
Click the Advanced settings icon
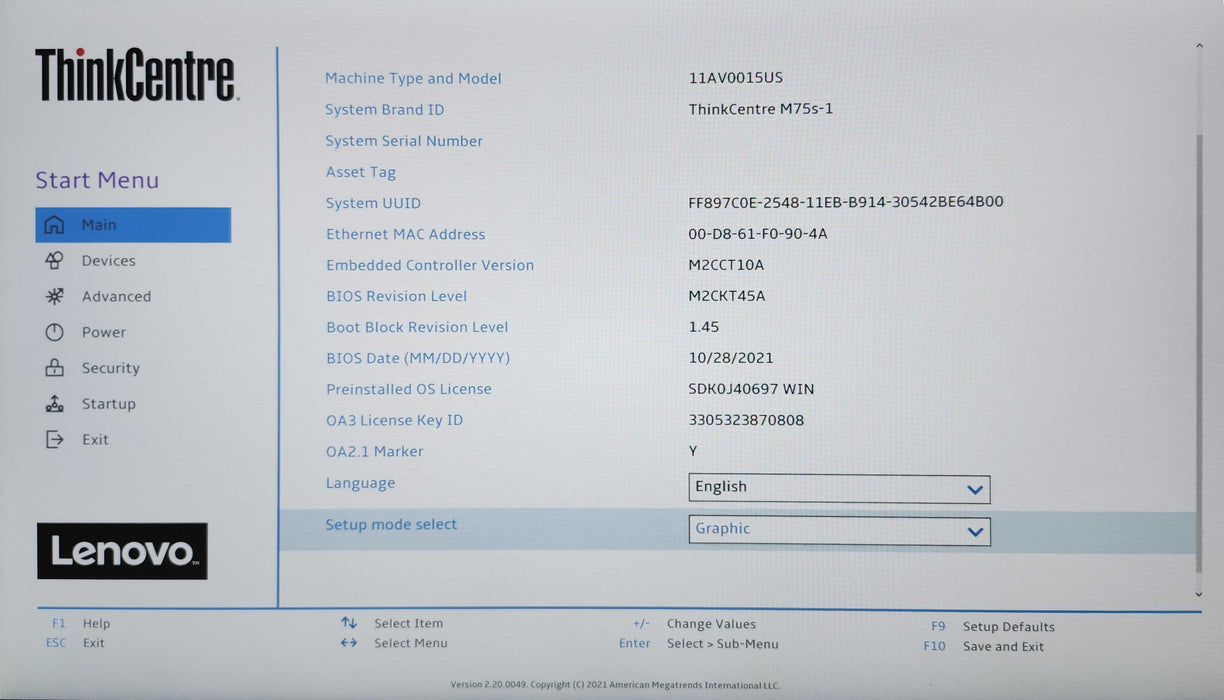click(57, 296)
